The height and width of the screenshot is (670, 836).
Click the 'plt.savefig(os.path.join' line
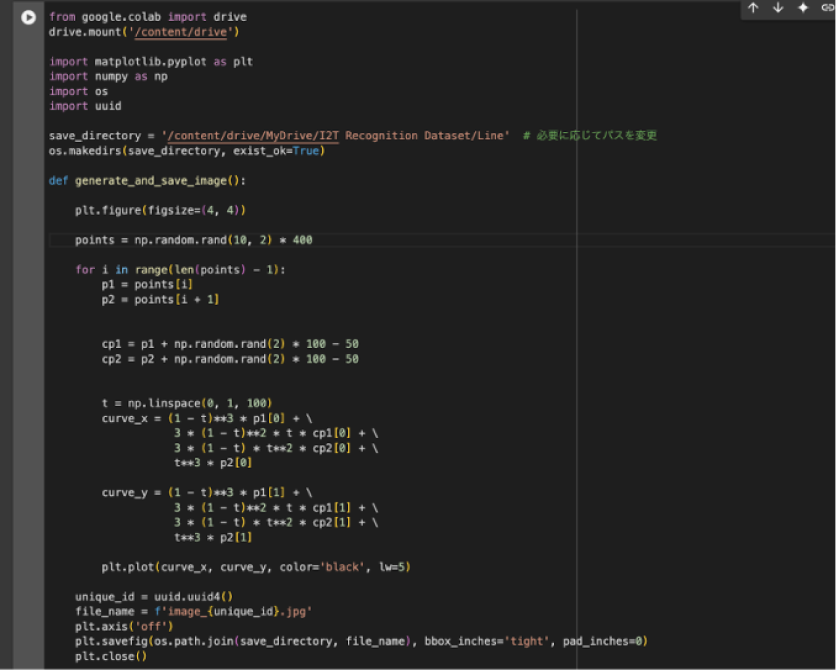(x=361, y=641)
